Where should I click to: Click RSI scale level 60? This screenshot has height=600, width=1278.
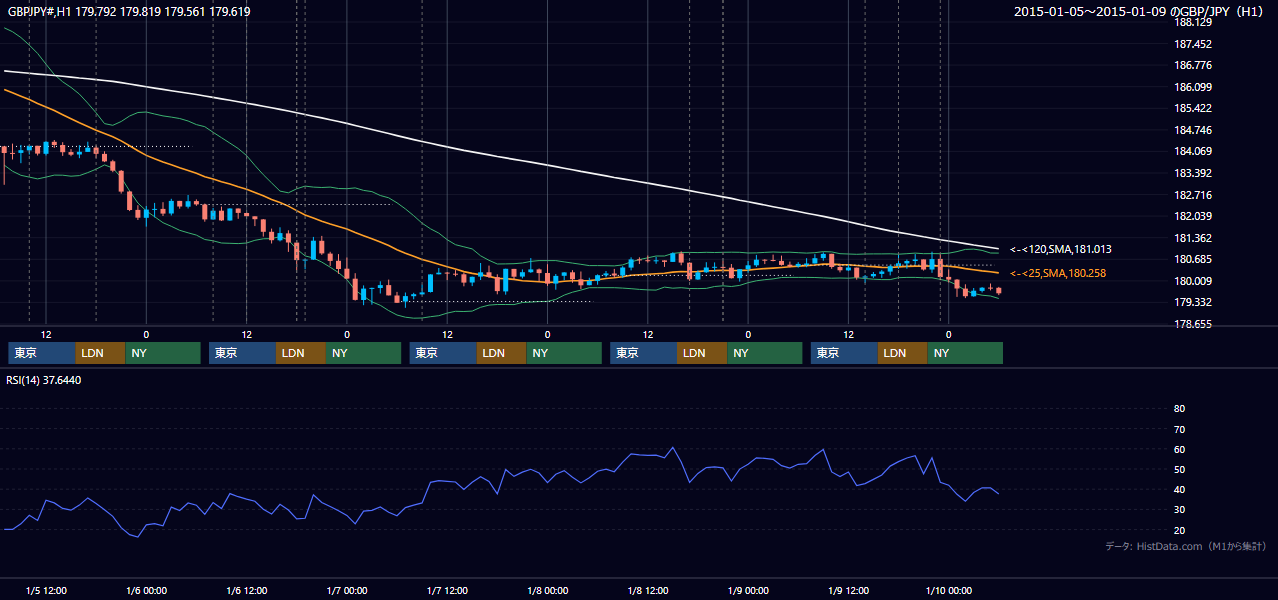[x=1179, y=449]
